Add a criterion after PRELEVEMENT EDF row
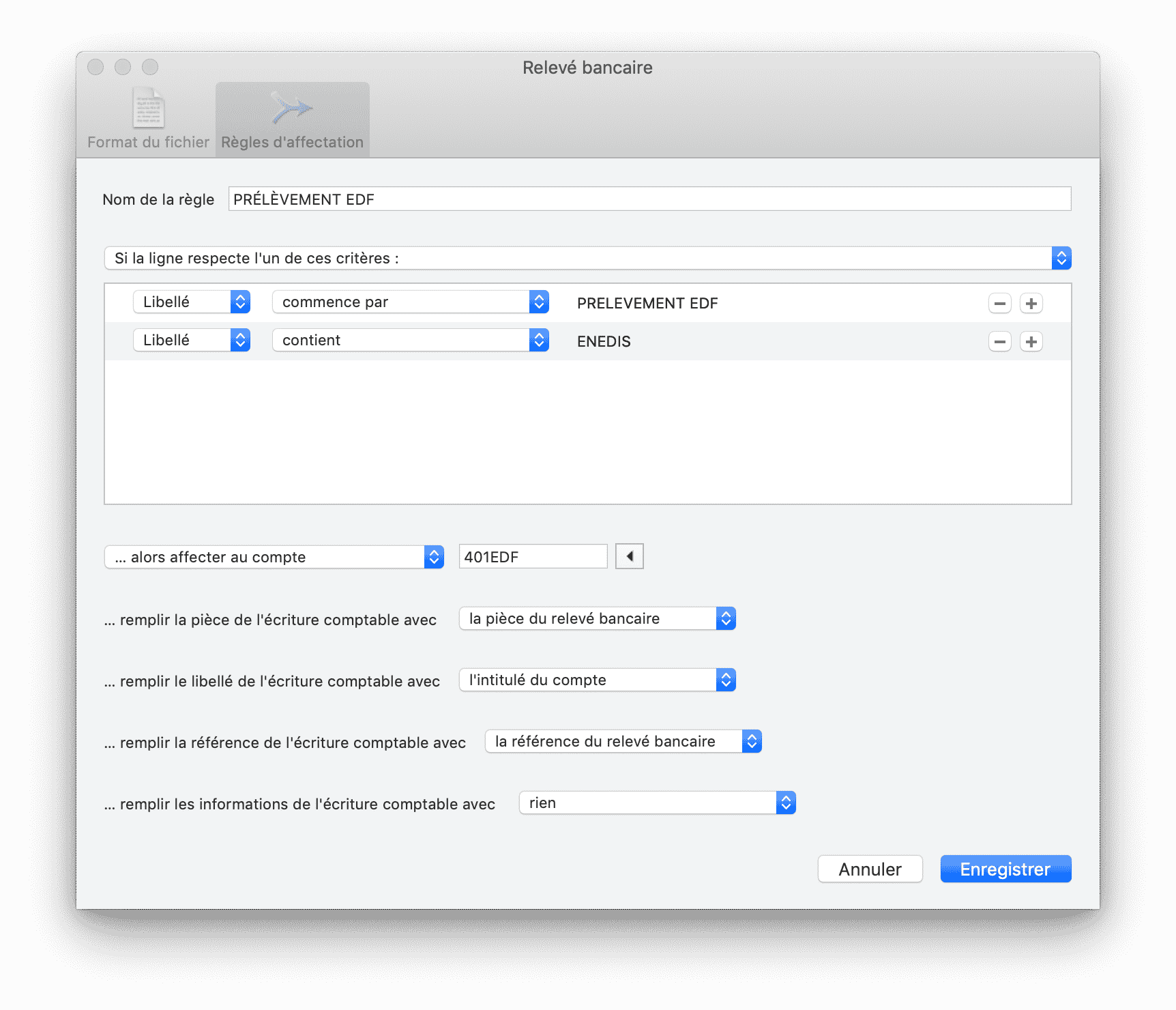This screenshot has width=1176, height=1010. point(1031,303)
